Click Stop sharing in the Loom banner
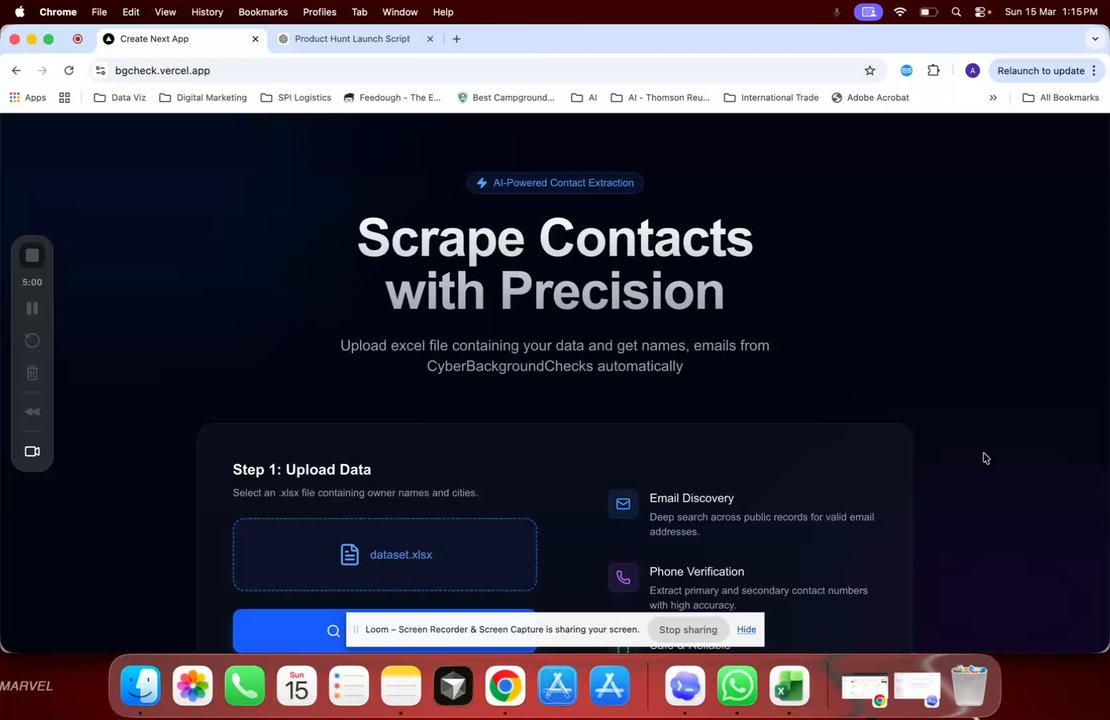This screenshot has width=1110, height=720. coord(688,629)
